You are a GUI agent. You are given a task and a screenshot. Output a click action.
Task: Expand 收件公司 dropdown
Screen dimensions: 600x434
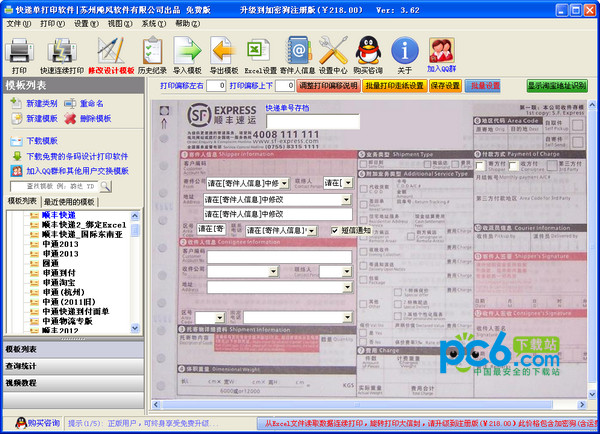(273, 271)
